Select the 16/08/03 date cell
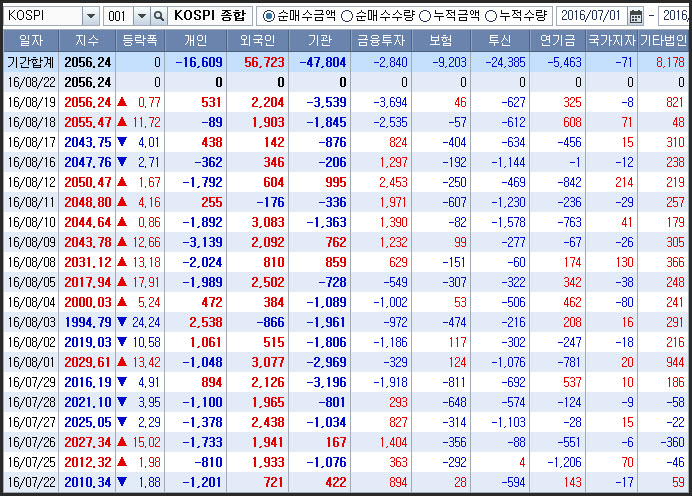 [31, 322]
